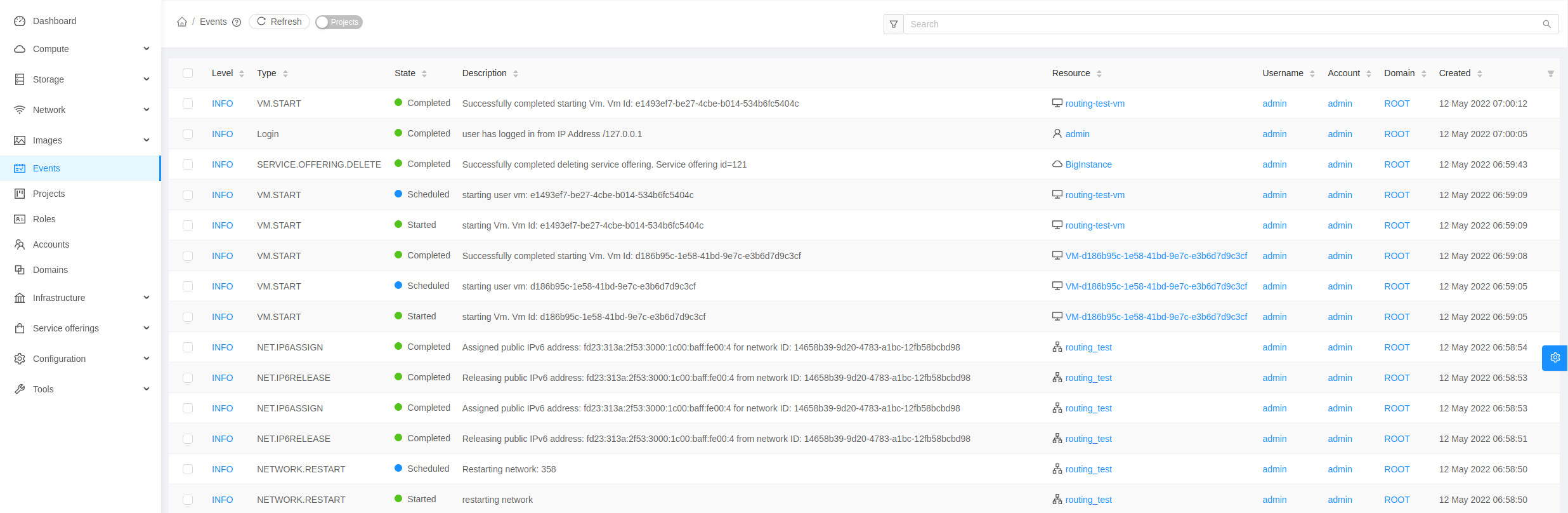The image size is (1568, 513).
Task: Sort by Description column sorter arrows
Action: (516, 74)
